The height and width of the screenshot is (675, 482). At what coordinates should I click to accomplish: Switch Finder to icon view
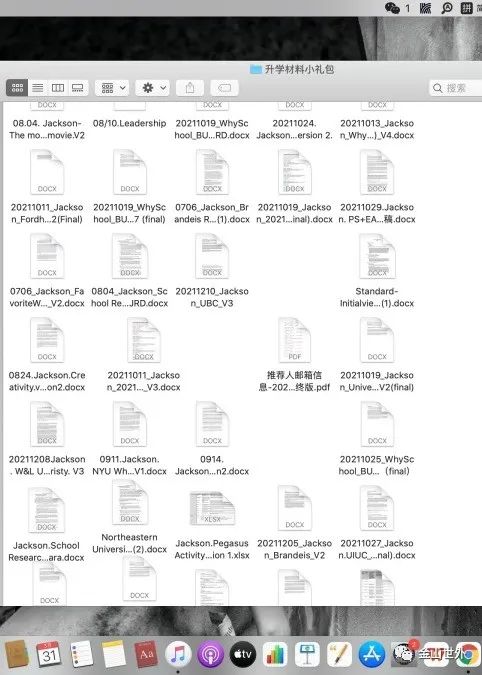(17, 88)
